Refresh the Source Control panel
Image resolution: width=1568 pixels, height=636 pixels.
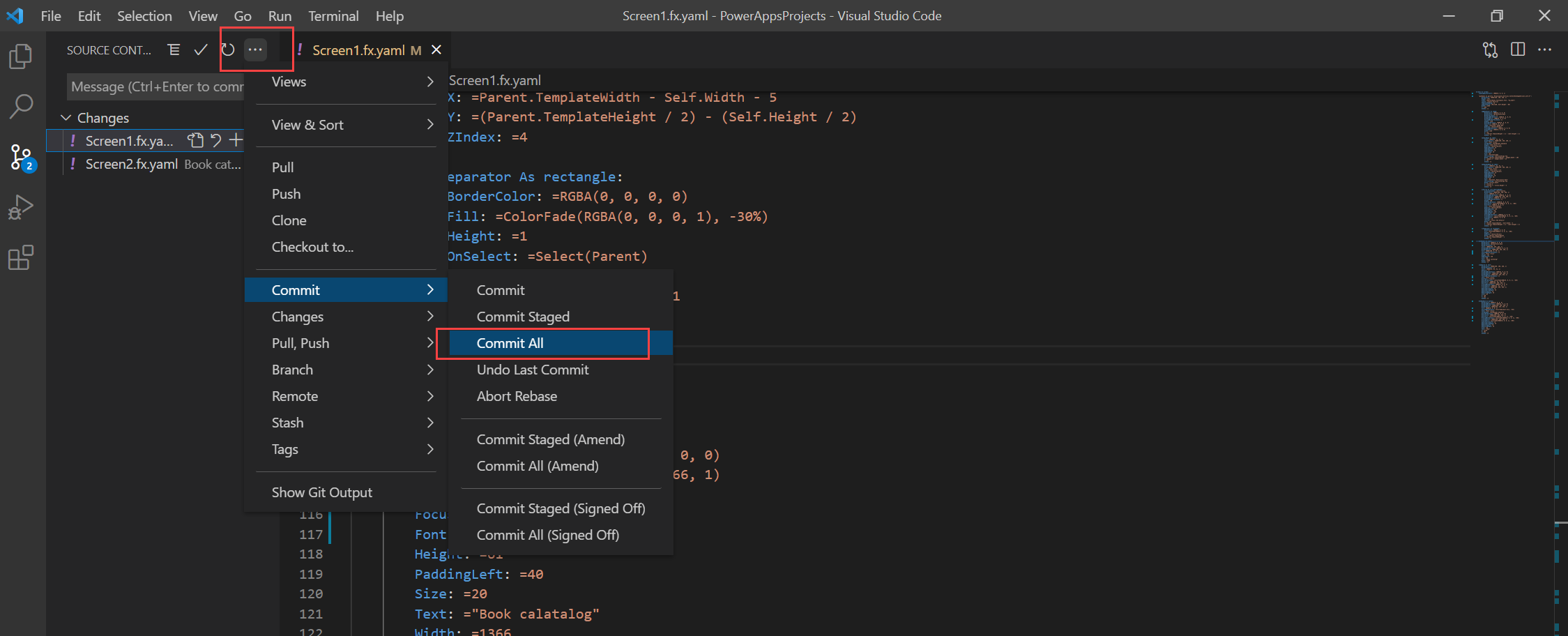click(x=228, y=50)
